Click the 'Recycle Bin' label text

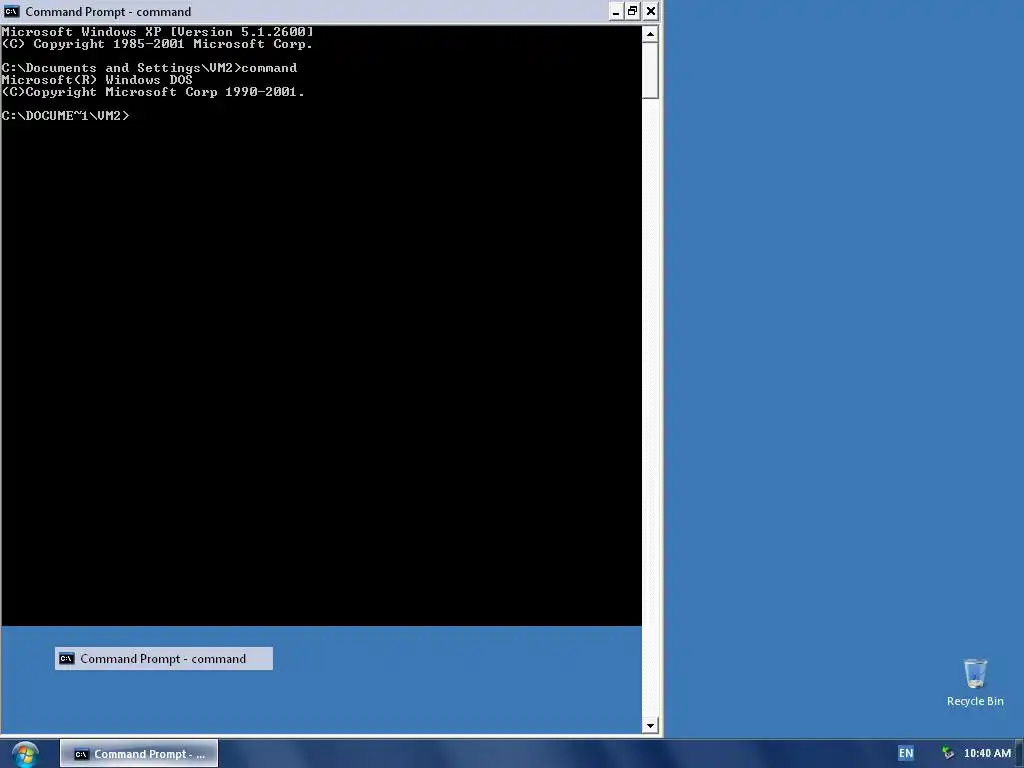pos(975,701)
